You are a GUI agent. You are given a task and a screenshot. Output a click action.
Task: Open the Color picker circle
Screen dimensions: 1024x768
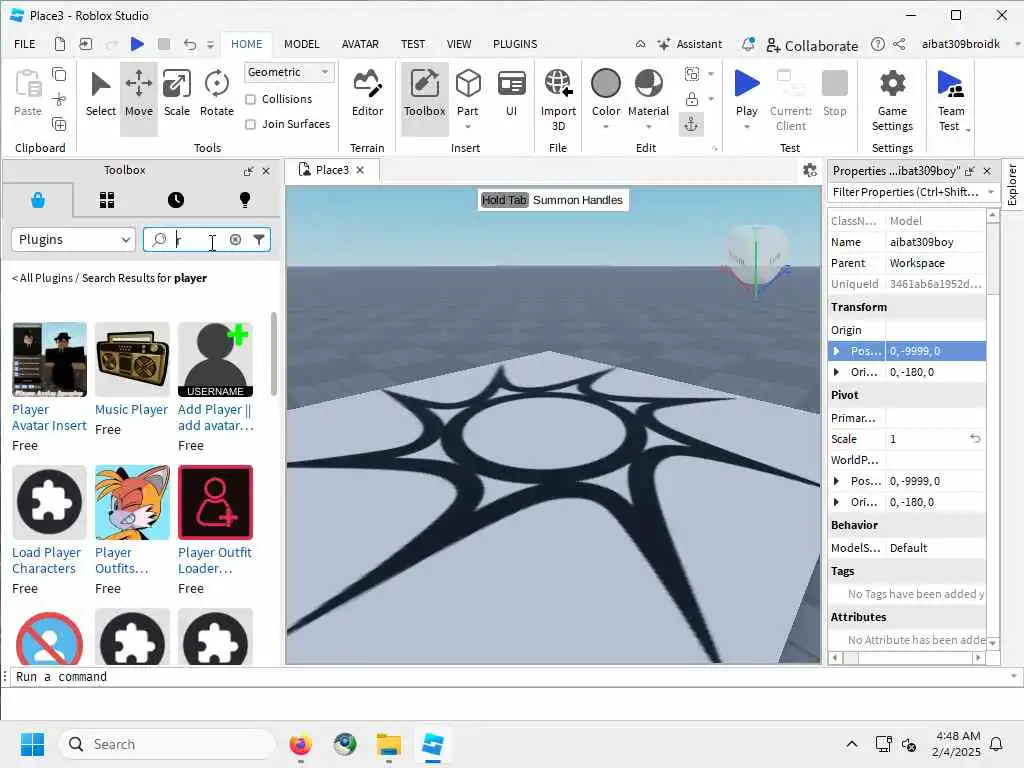[605, 84]
